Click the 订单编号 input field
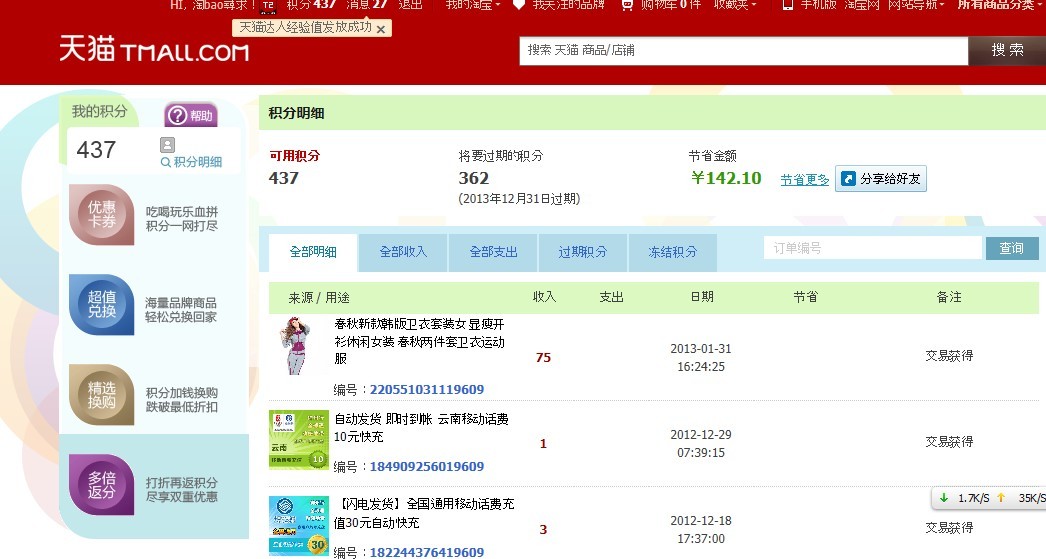This screenshot has height=559, width=1046. pos(873,248)
